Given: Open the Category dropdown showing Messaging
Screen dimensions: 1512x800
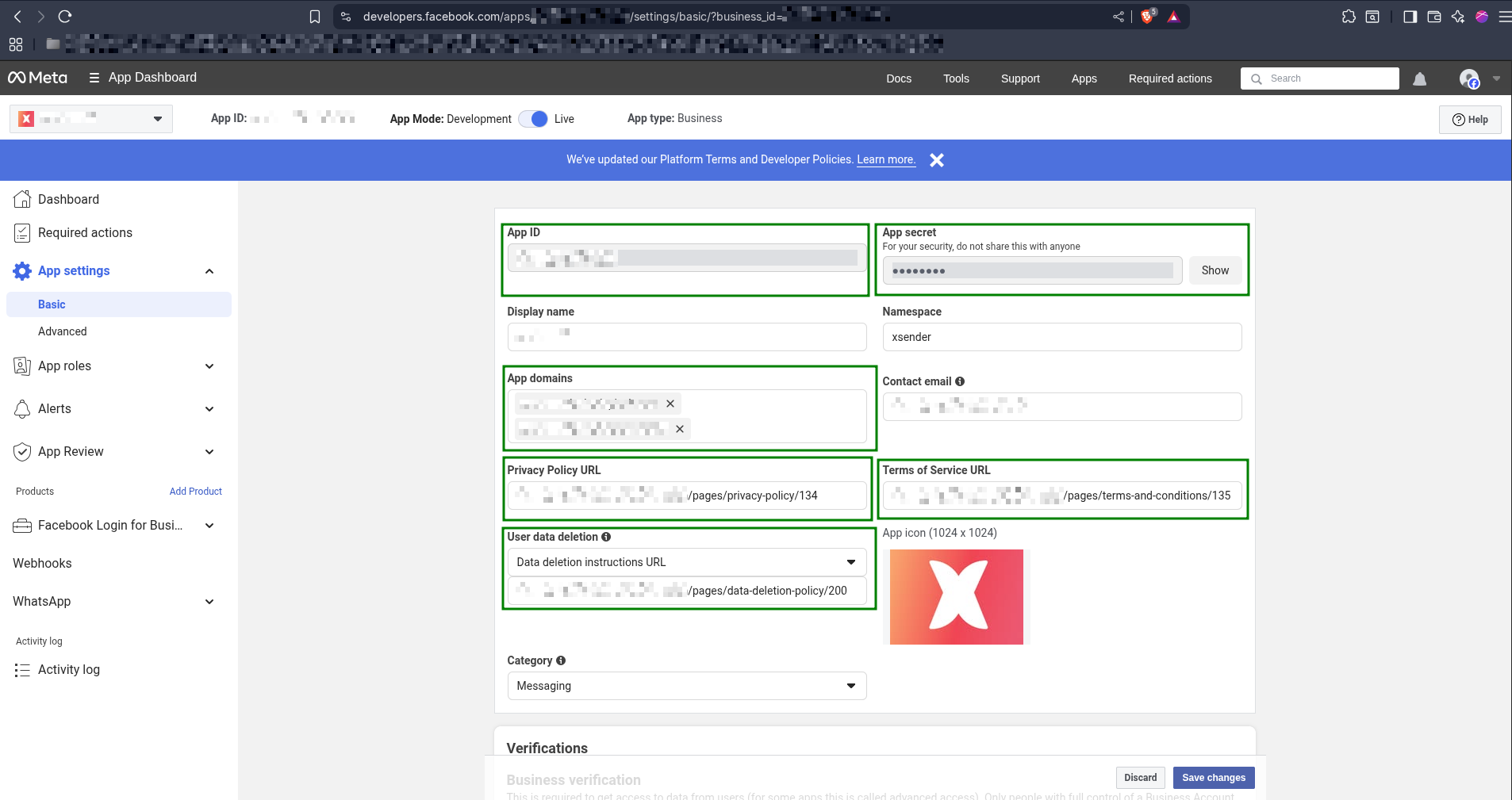Looking at the screenshot, I should coord(686,686).
